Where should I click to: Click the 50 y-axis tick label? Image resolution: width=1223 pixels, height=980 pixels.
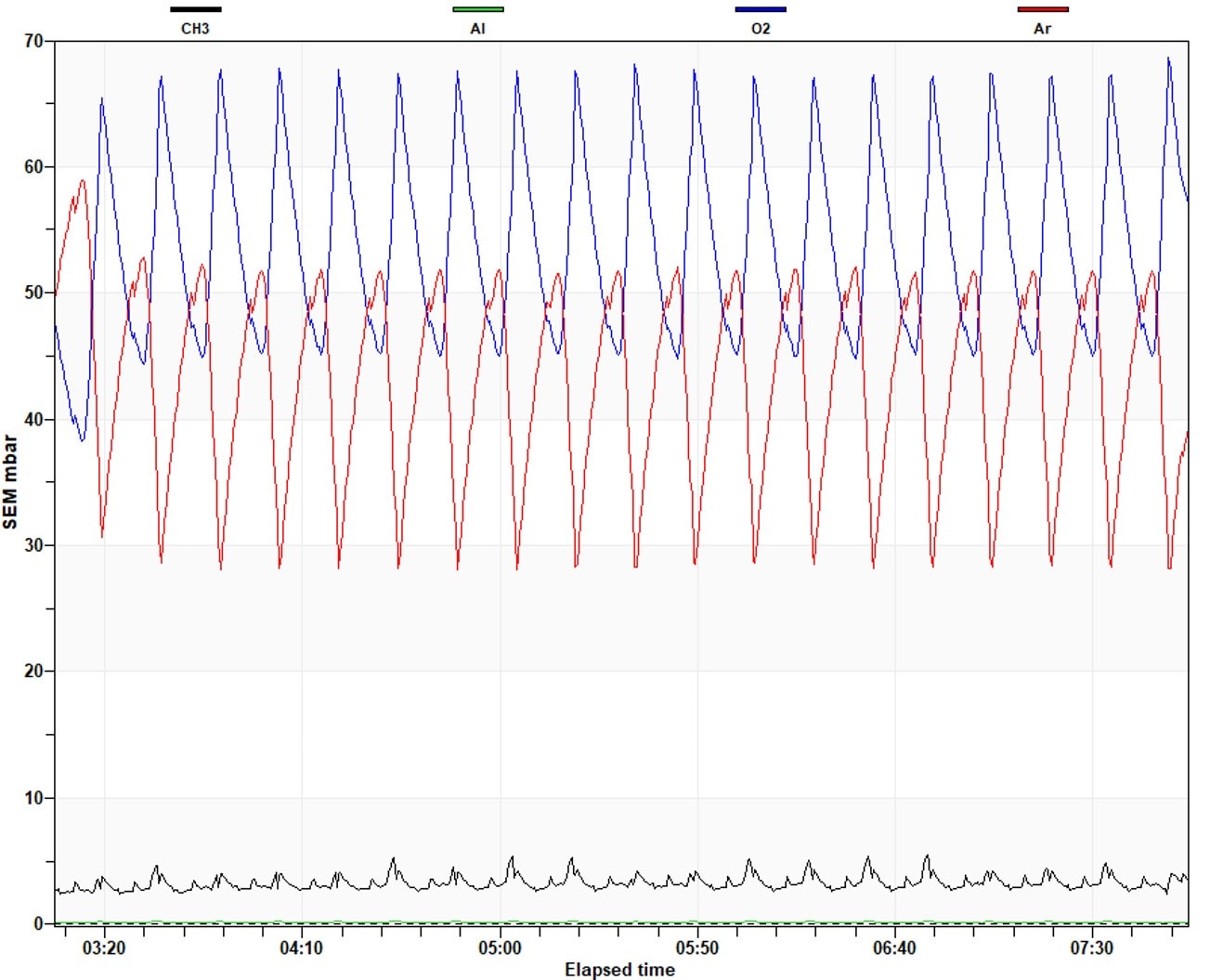[x=33, y=293]
